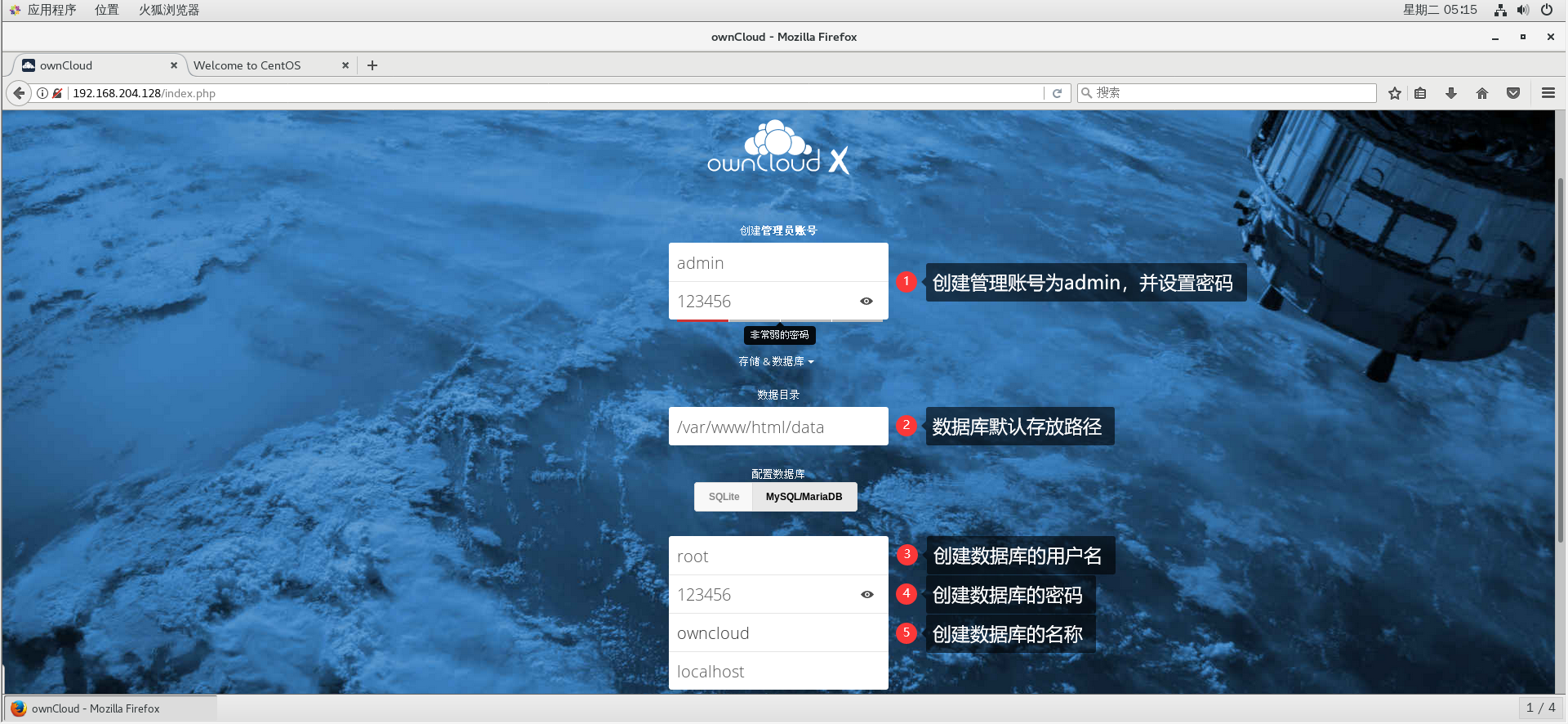The image size is (1568, 724).
Task: Open the 火狐浏览器 menu
Action: (x=169, y=10)
